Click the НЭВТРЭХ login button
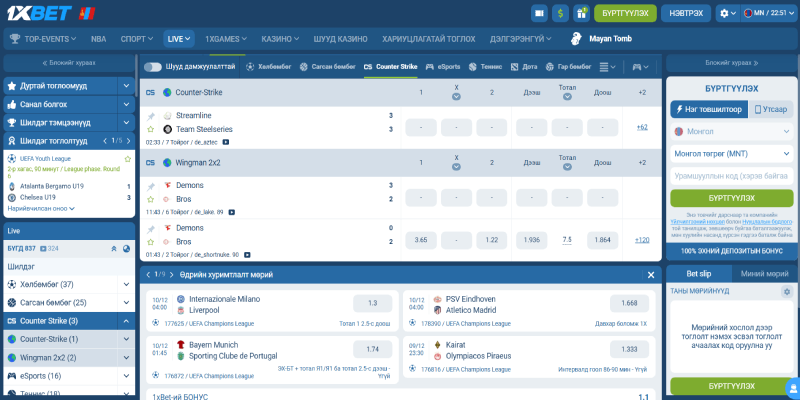The image size is (800, 400). click(686, 13)
